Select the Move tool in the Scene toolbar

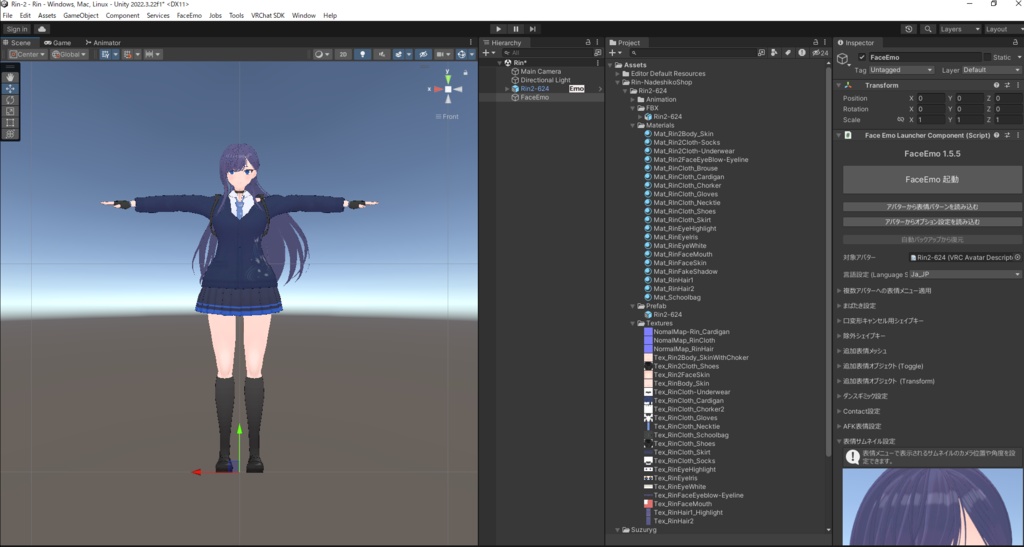click(10, 88)
